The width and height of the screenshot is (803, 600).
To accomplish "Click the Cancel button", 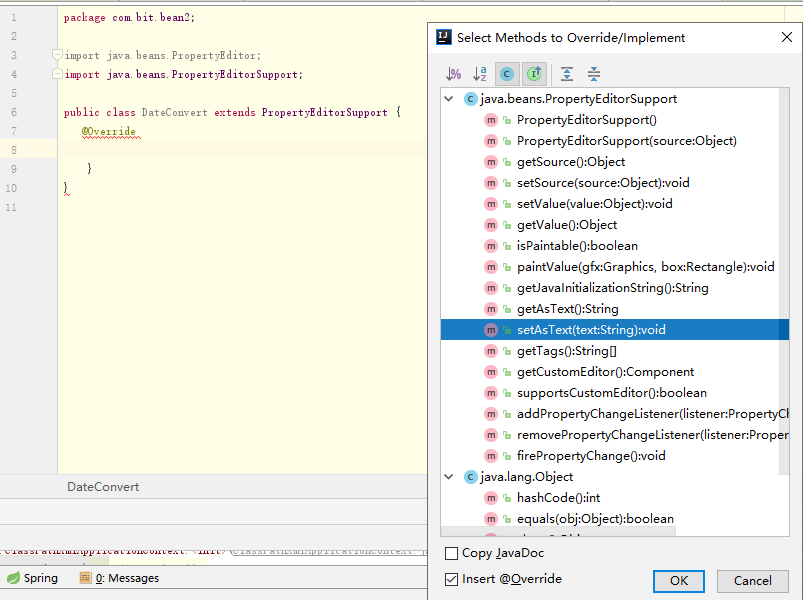I will click(752, 581).
